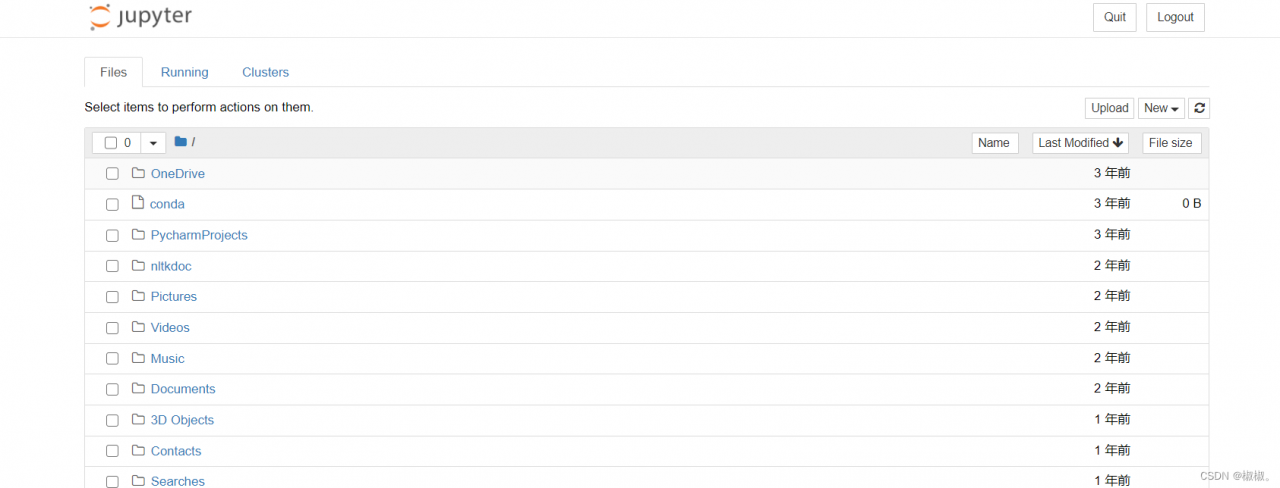The image size is (1280, 488).
Task: Click the Jupyter logo
Action: [x=140, y=17]
